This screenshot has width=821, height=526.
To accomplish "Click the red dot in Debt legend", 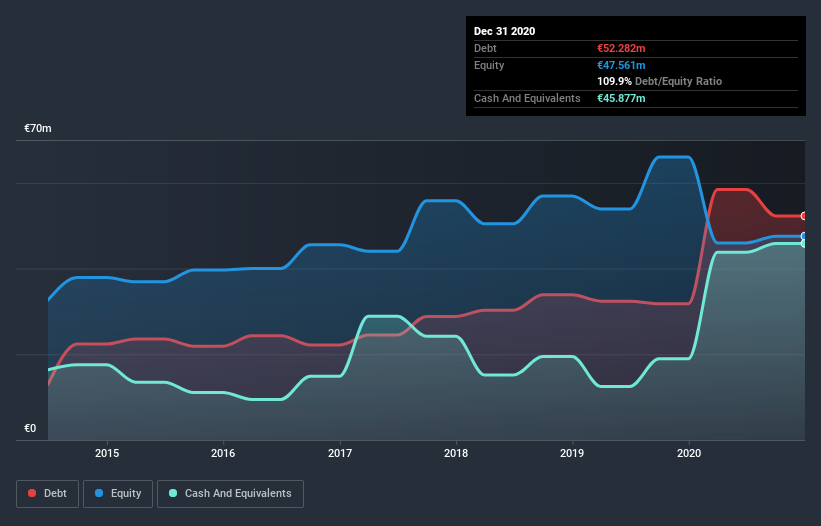I will pyautogui.click(x=32, y=493).
